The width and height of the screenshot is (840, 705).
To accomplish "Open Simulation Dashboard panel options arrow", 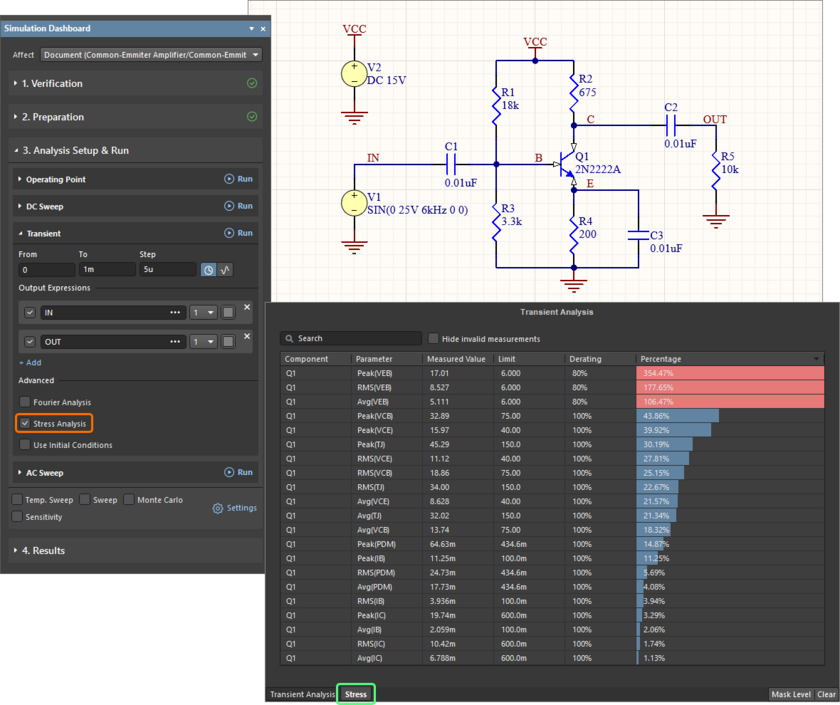I will [x=251, y=29].
